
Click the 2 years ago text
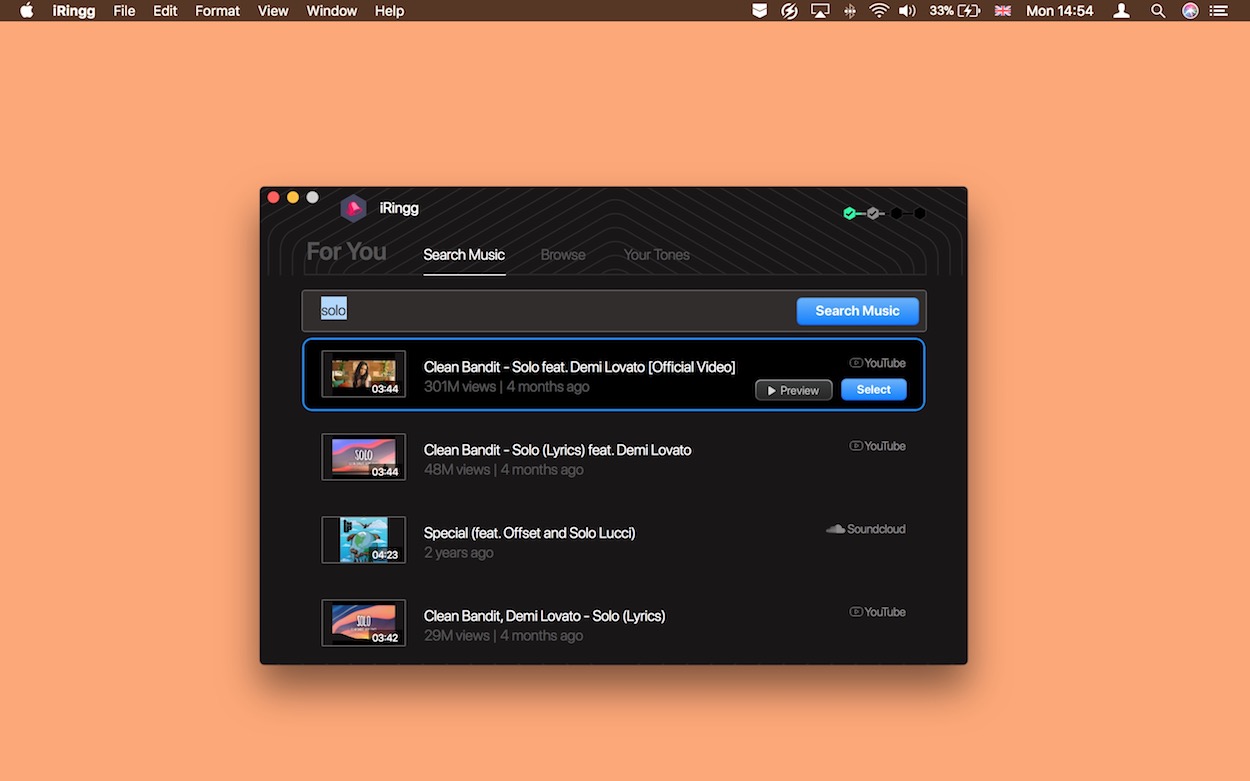coord(459,553)
